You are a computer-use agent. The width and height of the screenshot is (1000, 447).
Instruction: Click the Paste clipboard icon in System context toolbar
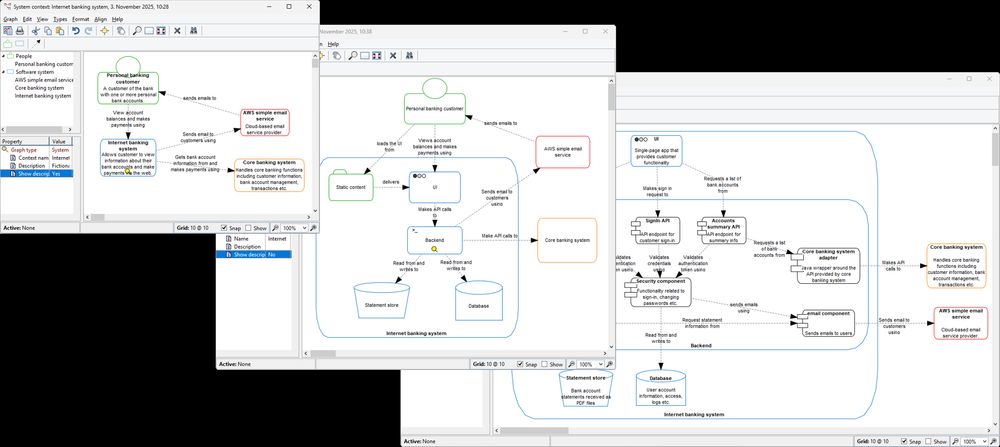pyautogui.click(x=59, y=31)
